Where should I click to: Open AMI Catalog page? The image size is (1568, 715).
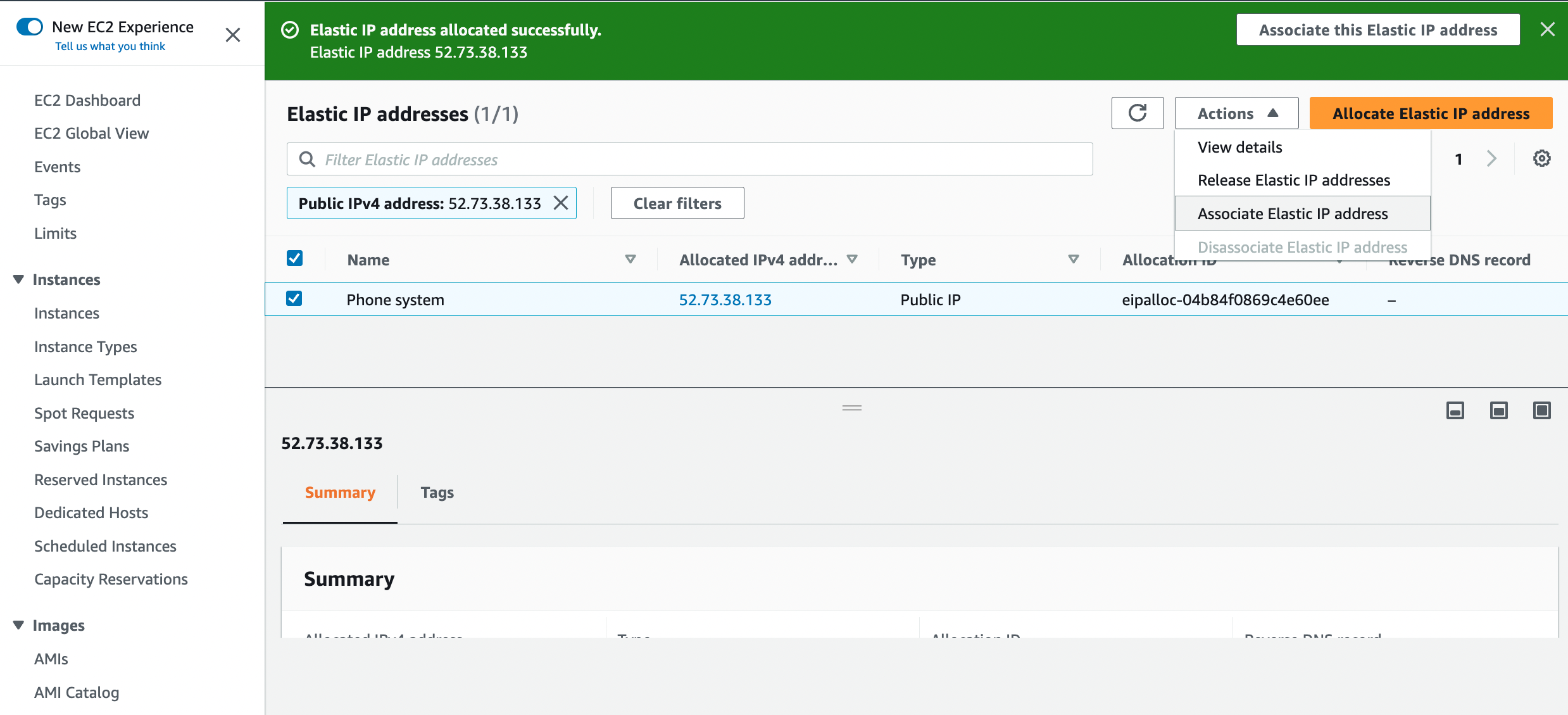[x=77, y=692]
